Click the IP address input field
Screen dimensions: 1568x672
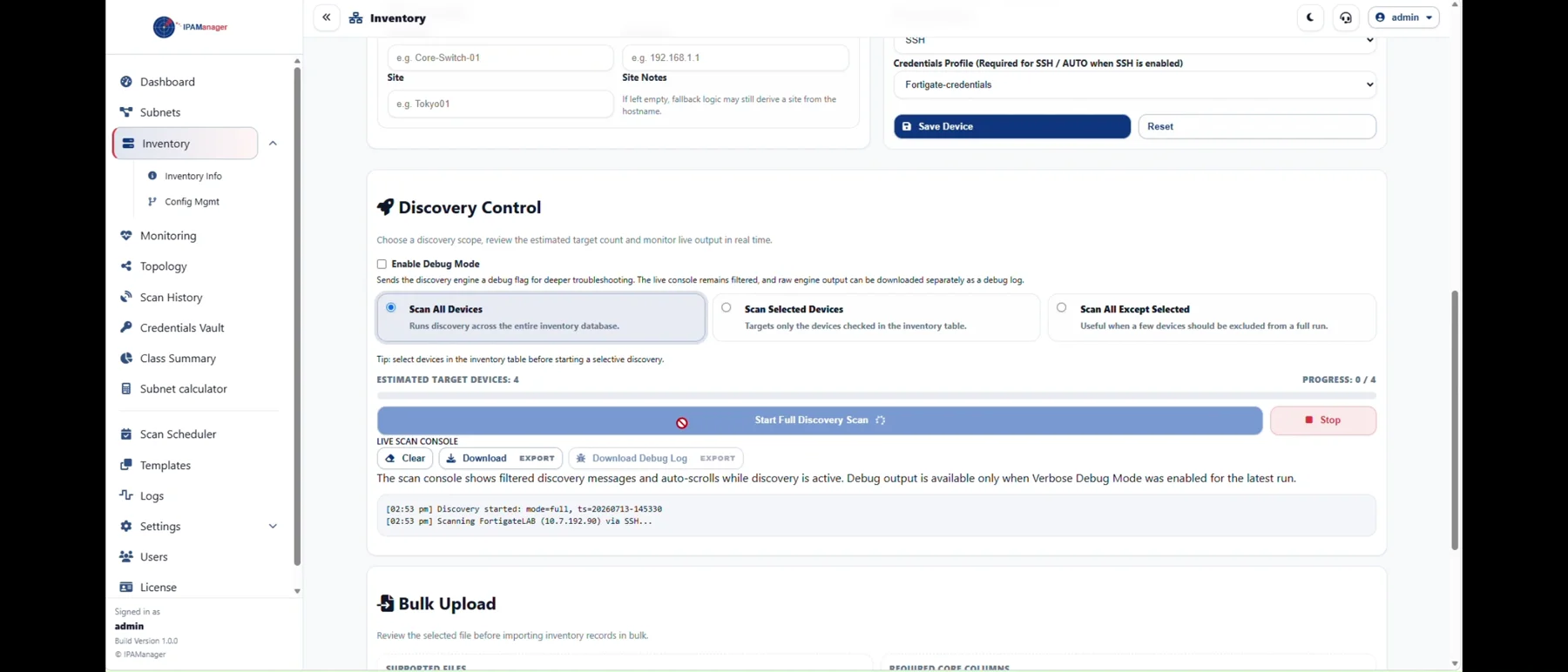click(735, 57)
